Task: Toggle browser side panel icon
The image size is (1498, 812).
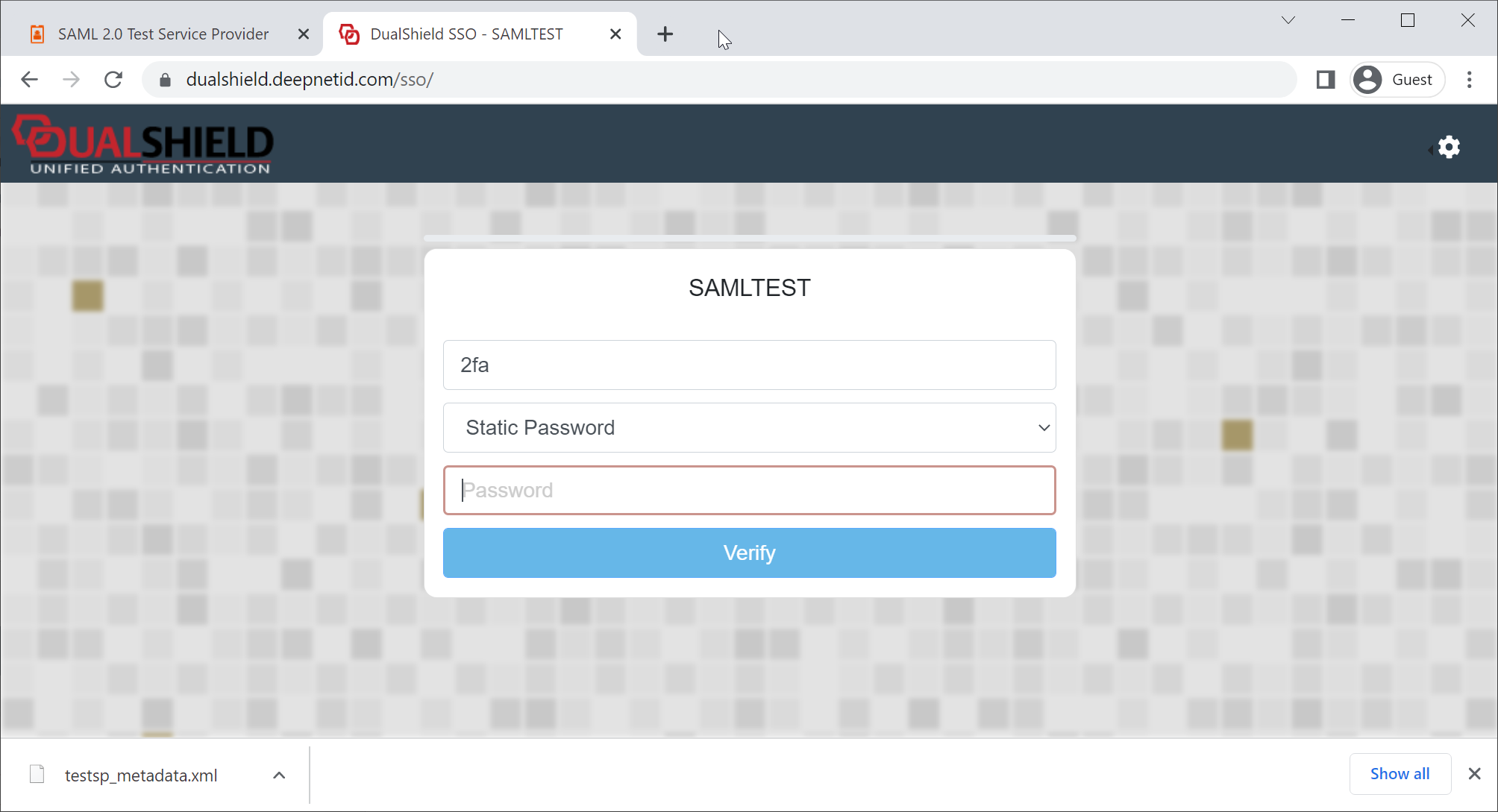Action: pyautogui.click(x=1326, y=80)
